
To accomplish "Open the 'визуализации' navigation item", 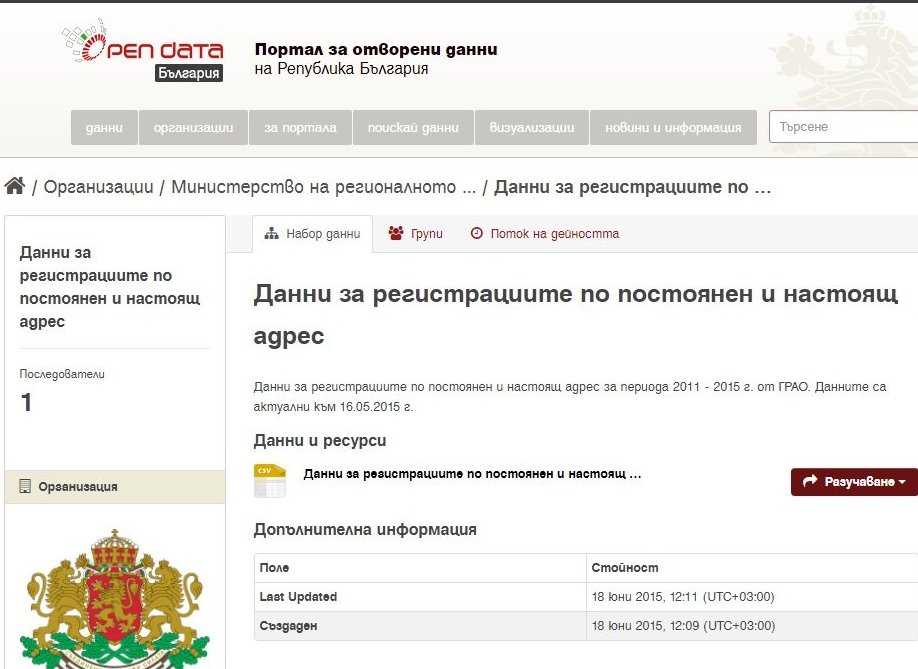I will click(x=532, y=127).
